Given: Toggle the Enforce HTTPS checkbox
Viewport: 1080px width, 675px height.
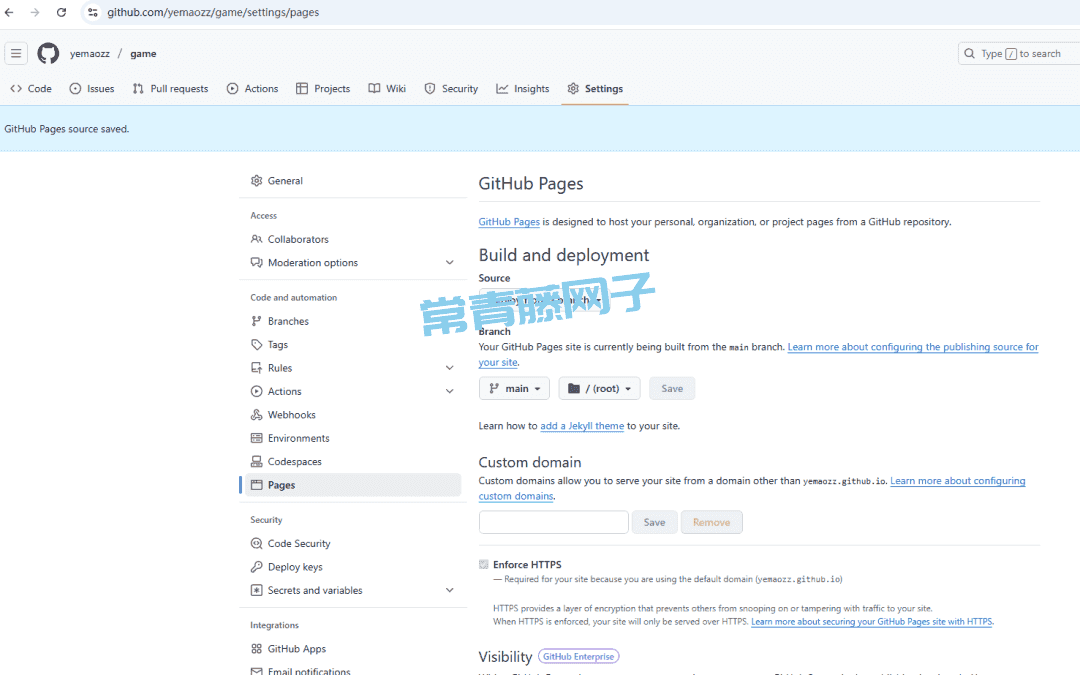Looking at the screenshot, I should tap(484, 565).
